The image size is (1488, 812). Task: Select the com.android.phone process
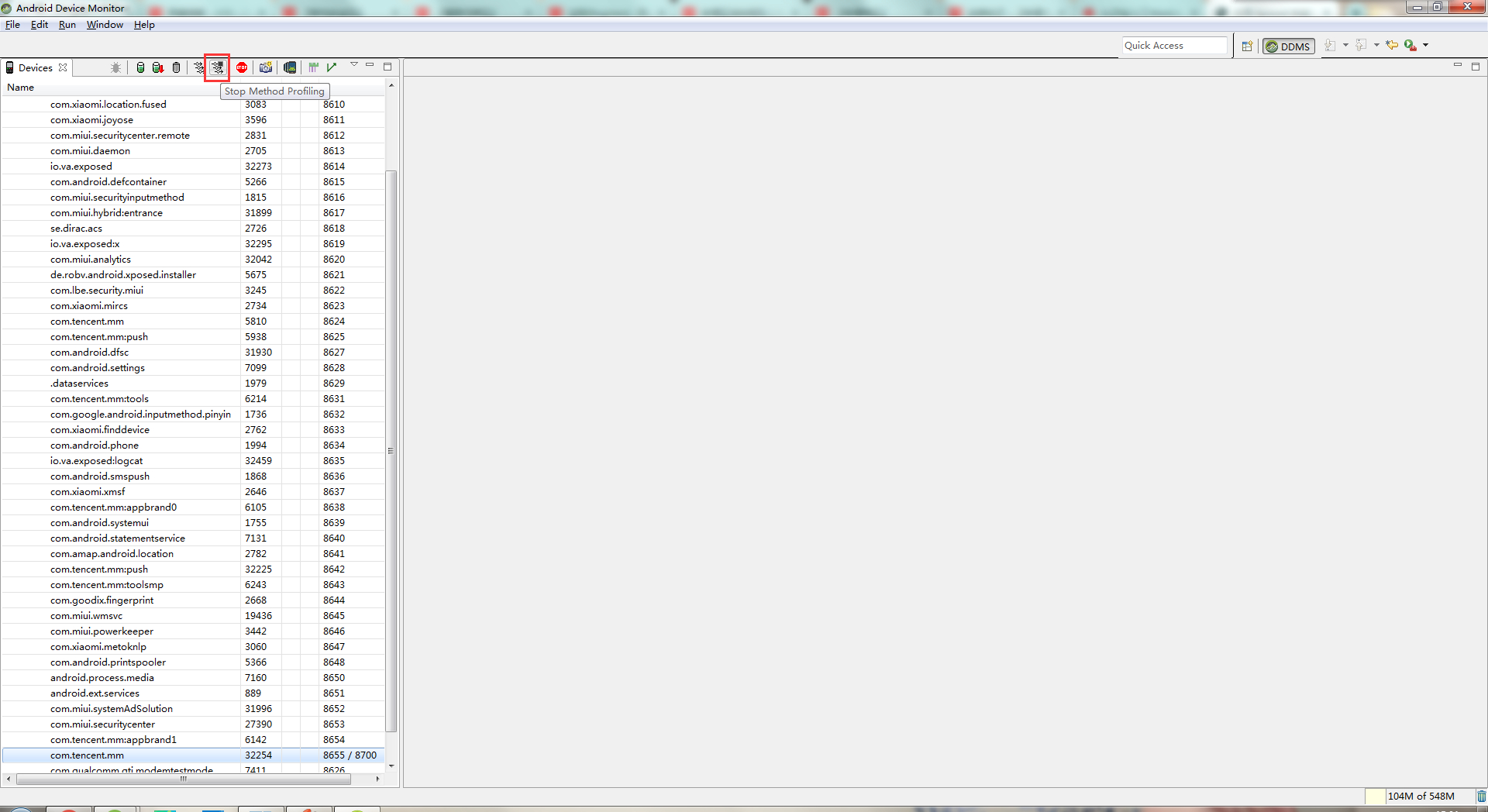[x=194, y=445]
